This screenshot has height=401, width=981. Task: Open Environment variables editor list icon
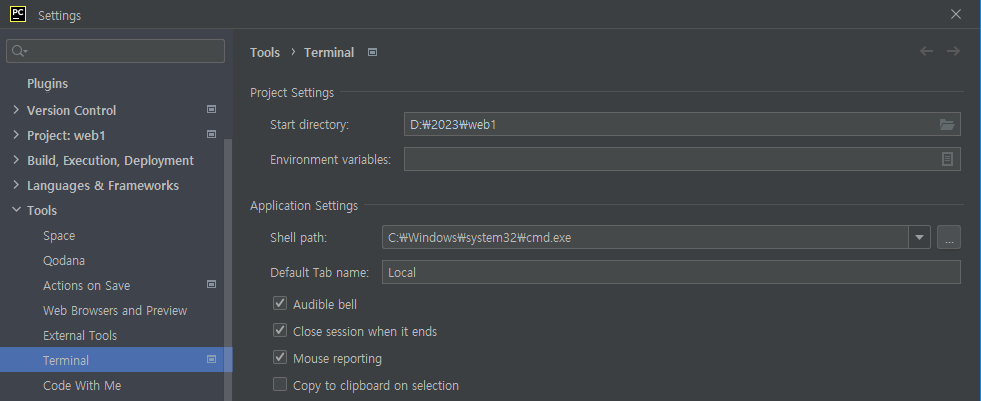(947, 160)
